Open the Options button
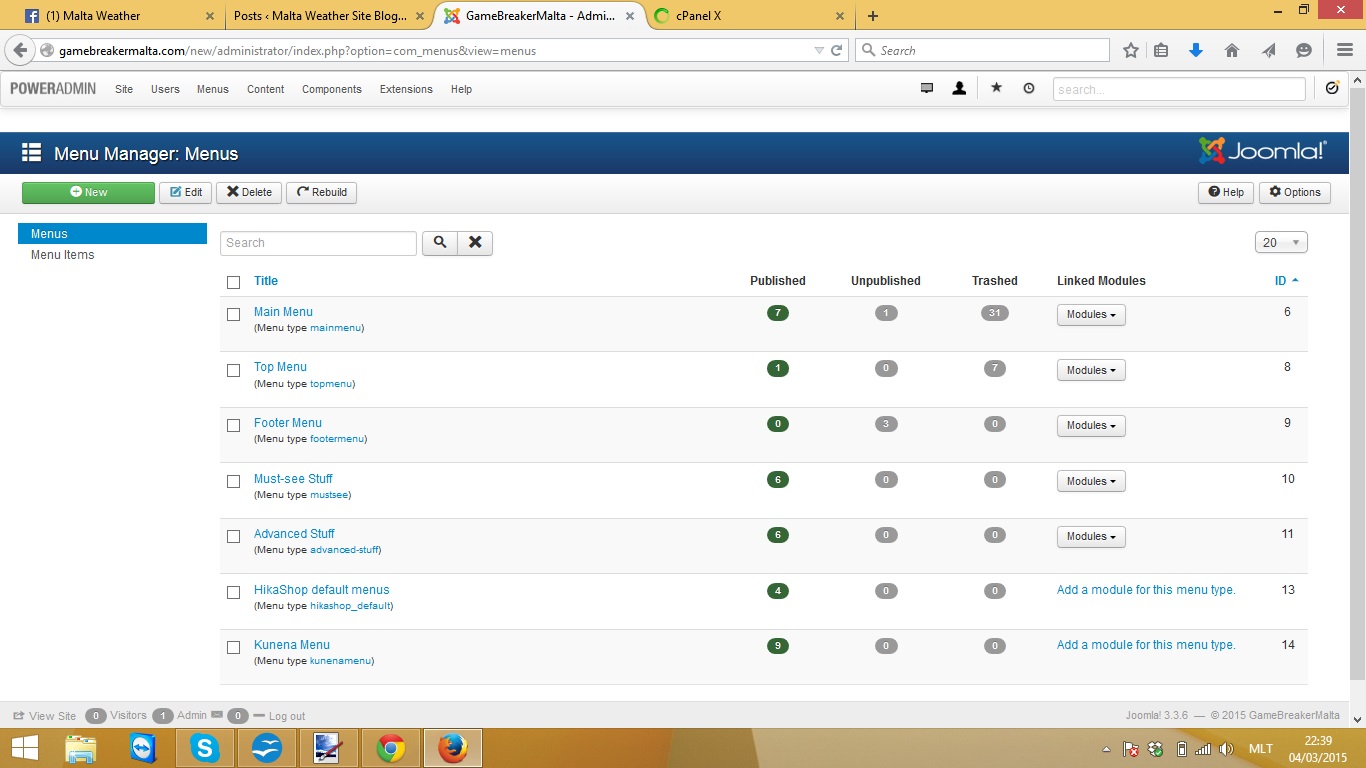The width and height of the screenshot is (1366, 768). (x=1295, y=192)
